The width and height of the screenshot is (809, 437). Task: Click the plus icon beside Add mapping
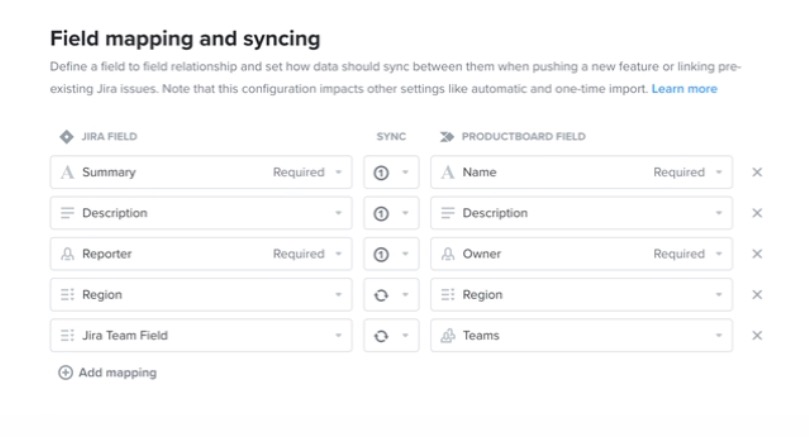click(66, 373)
